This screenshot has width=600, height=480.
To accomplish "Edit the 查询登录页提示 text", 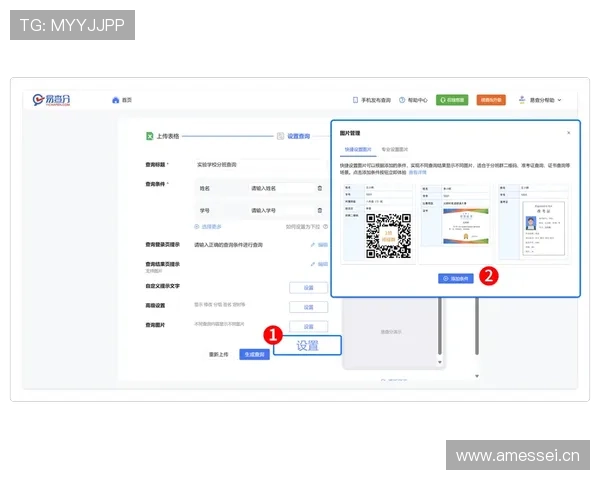I will click(320, 245).
